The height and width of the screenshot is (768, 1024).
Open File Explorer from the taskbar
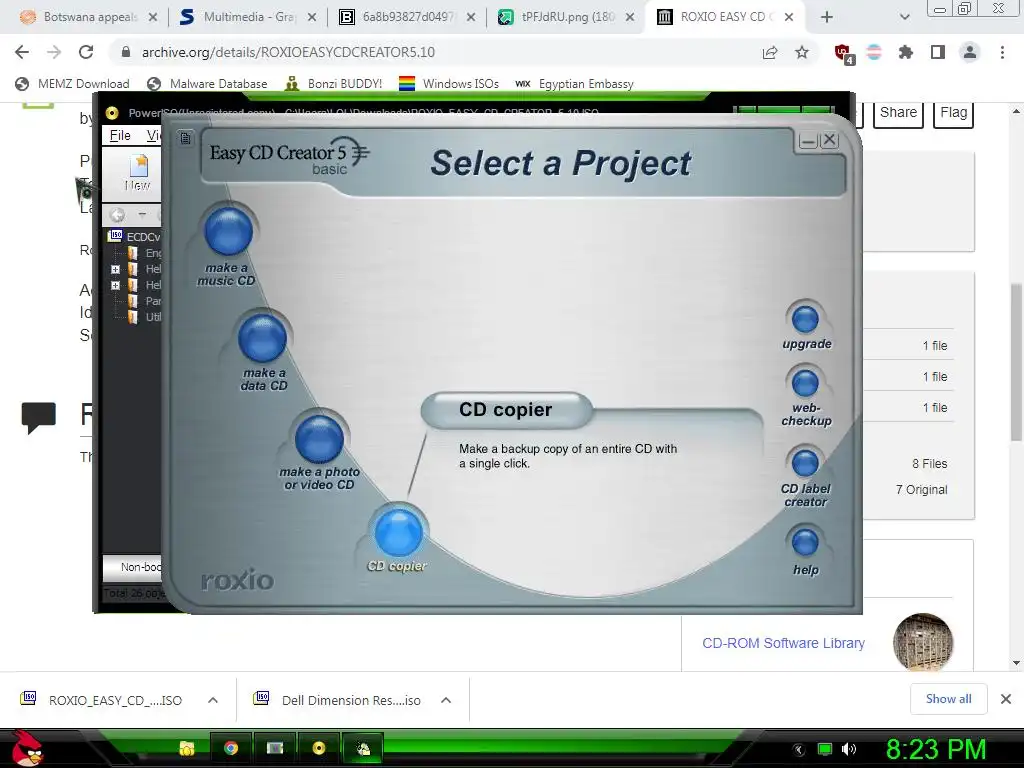coord(187,748)
